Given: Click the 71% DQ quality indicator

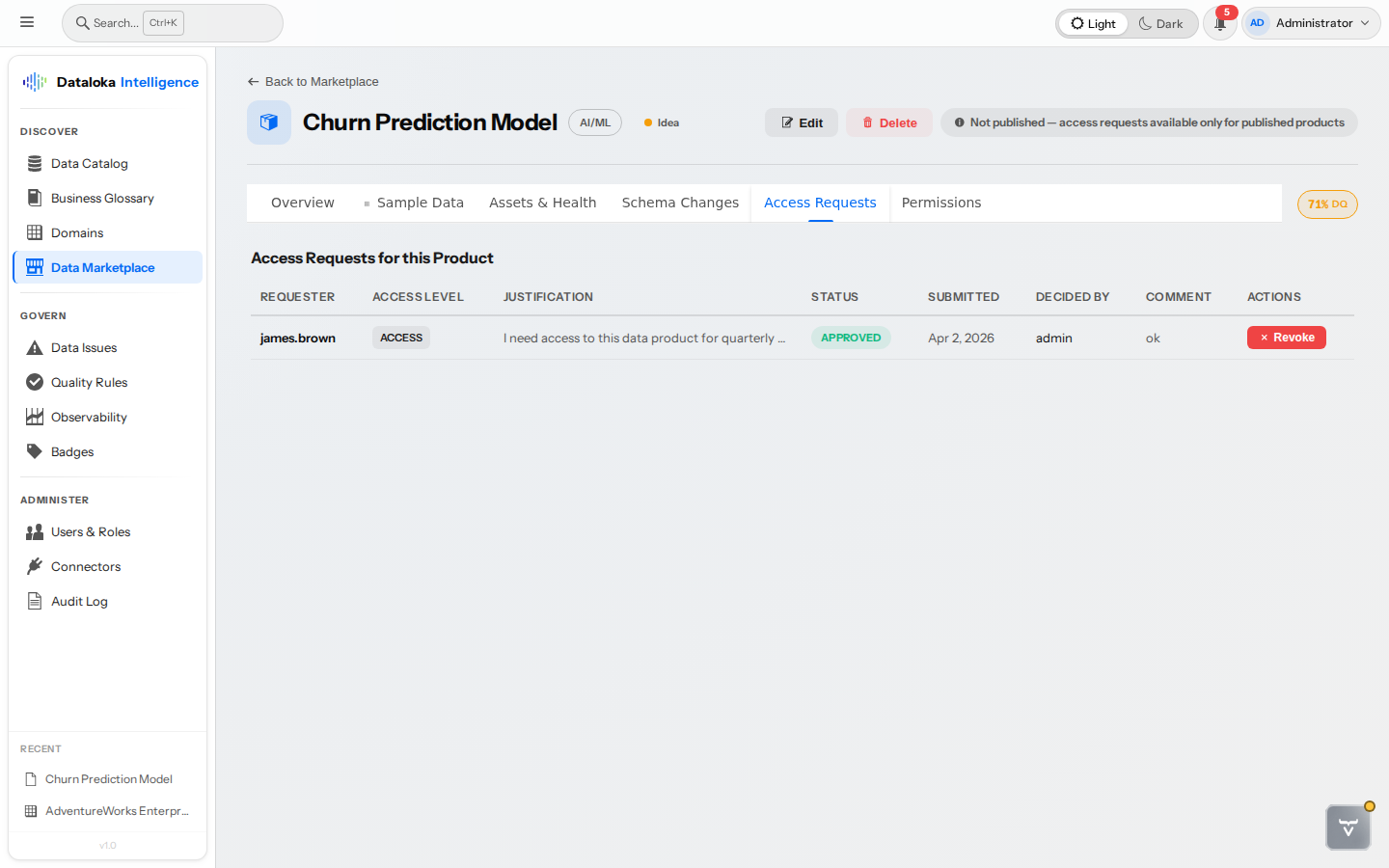Looking at the screenshot, I should point(1327,204).
